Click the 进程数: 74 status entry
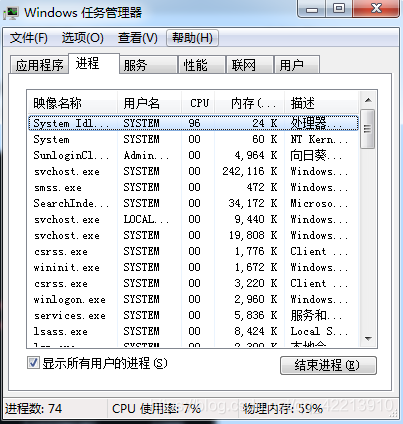403x424 pixels. pyautogui.click(x=33, y=408)
